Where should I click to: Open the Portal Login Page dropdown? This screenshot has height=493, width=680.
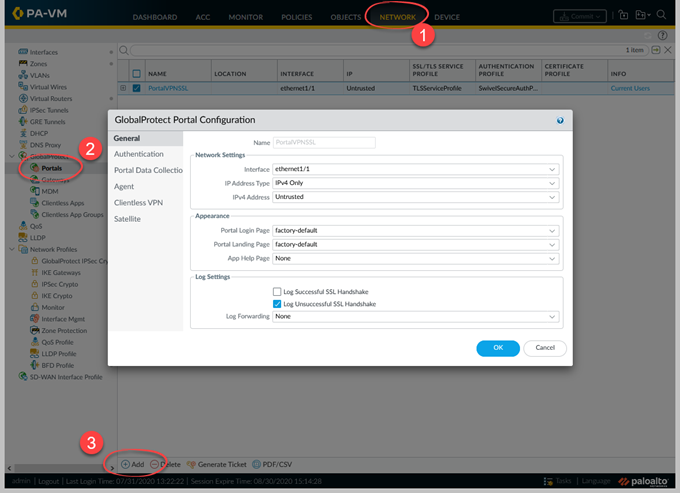click(414, 230)
